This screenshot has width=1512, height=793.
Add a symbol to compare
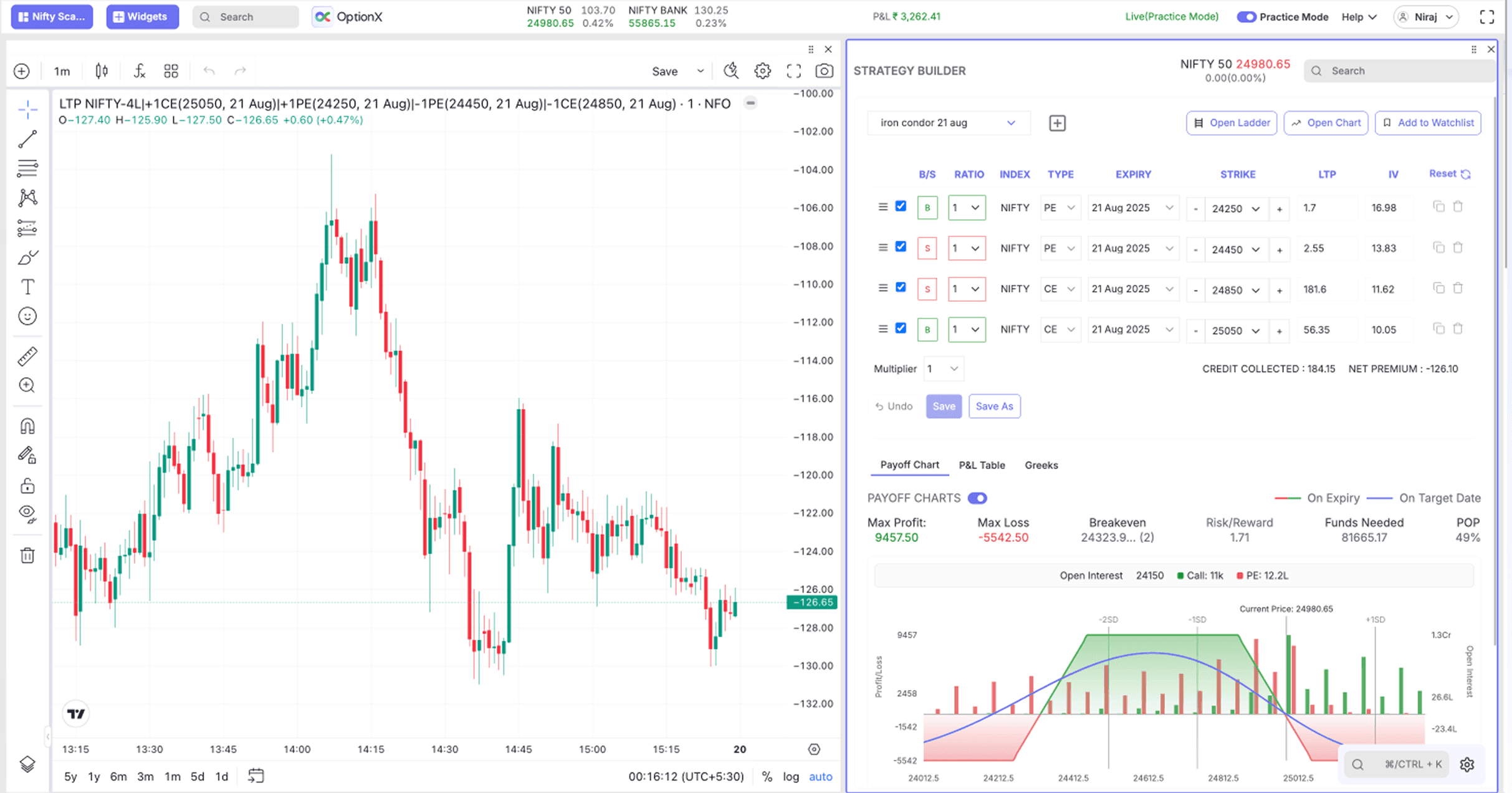(x=22, y=71)
